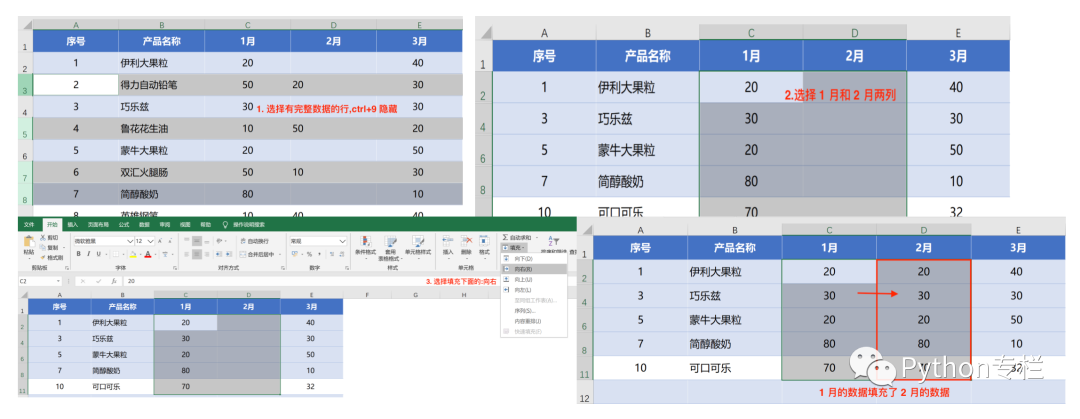This screenshot has width=1080, height=419.
Task: Decrease font size with the smaller A icon
Action: tap(170, 241)
